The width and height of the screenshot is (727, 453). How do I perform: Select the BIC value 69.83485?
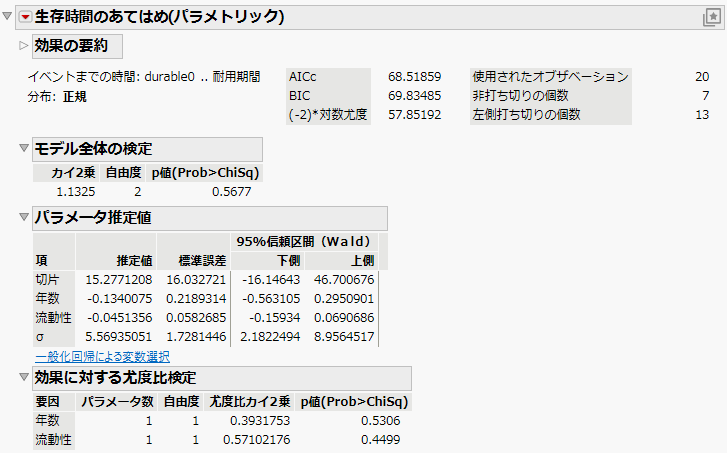point(415,96)
